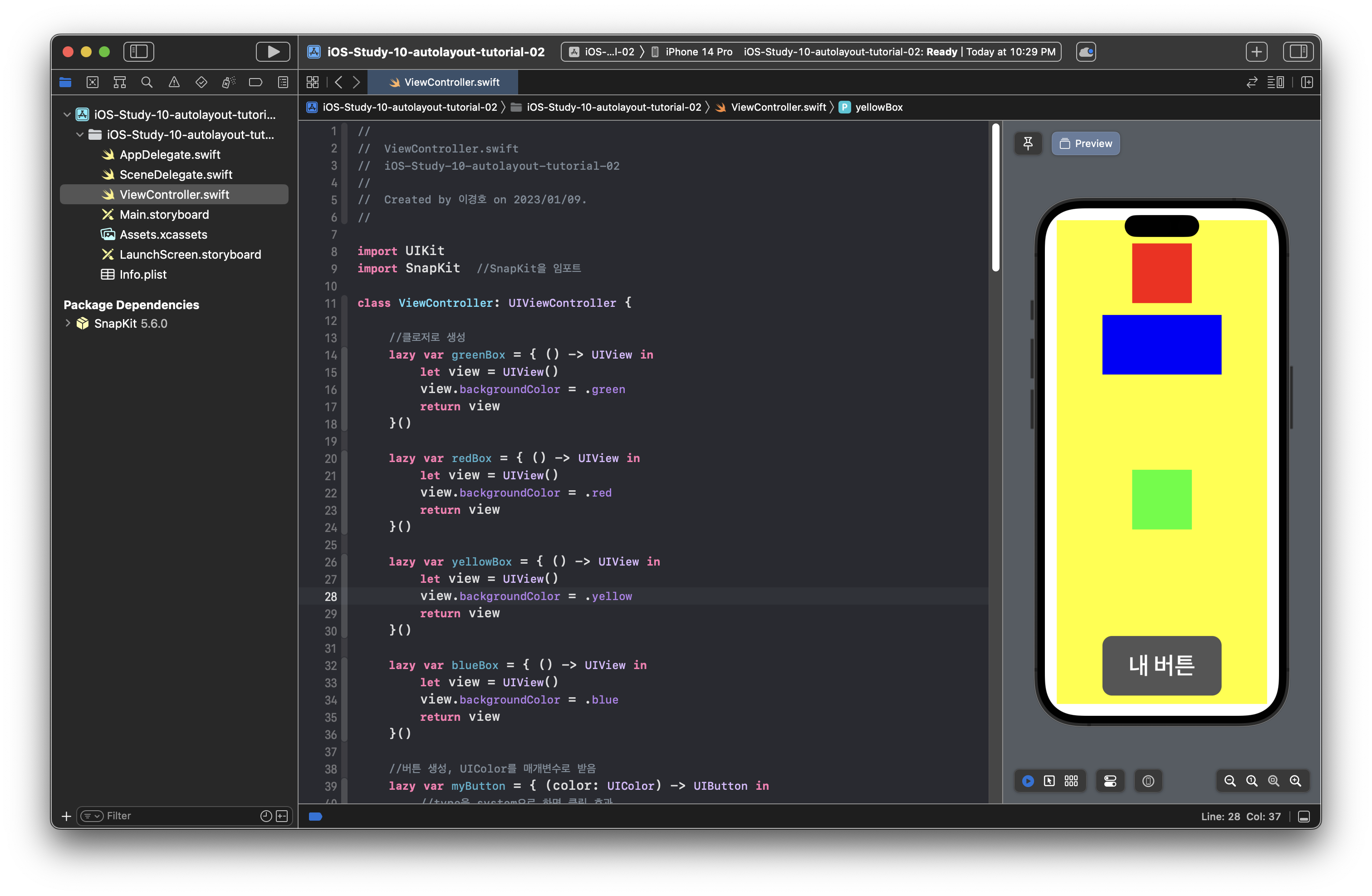The image size is (1372, 896).
Task: Open the issue navigator warning icon
Action: coord(174,83)
